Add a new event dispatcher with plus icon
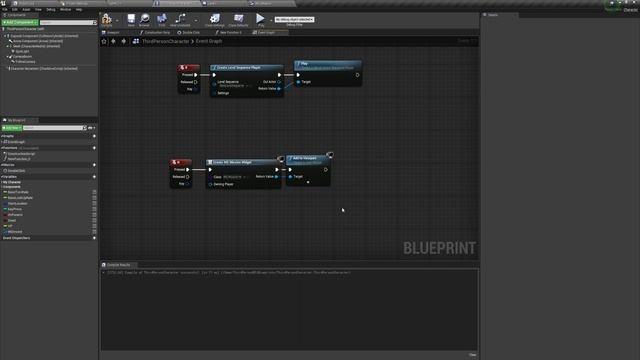640x360 pixels. 94,238
